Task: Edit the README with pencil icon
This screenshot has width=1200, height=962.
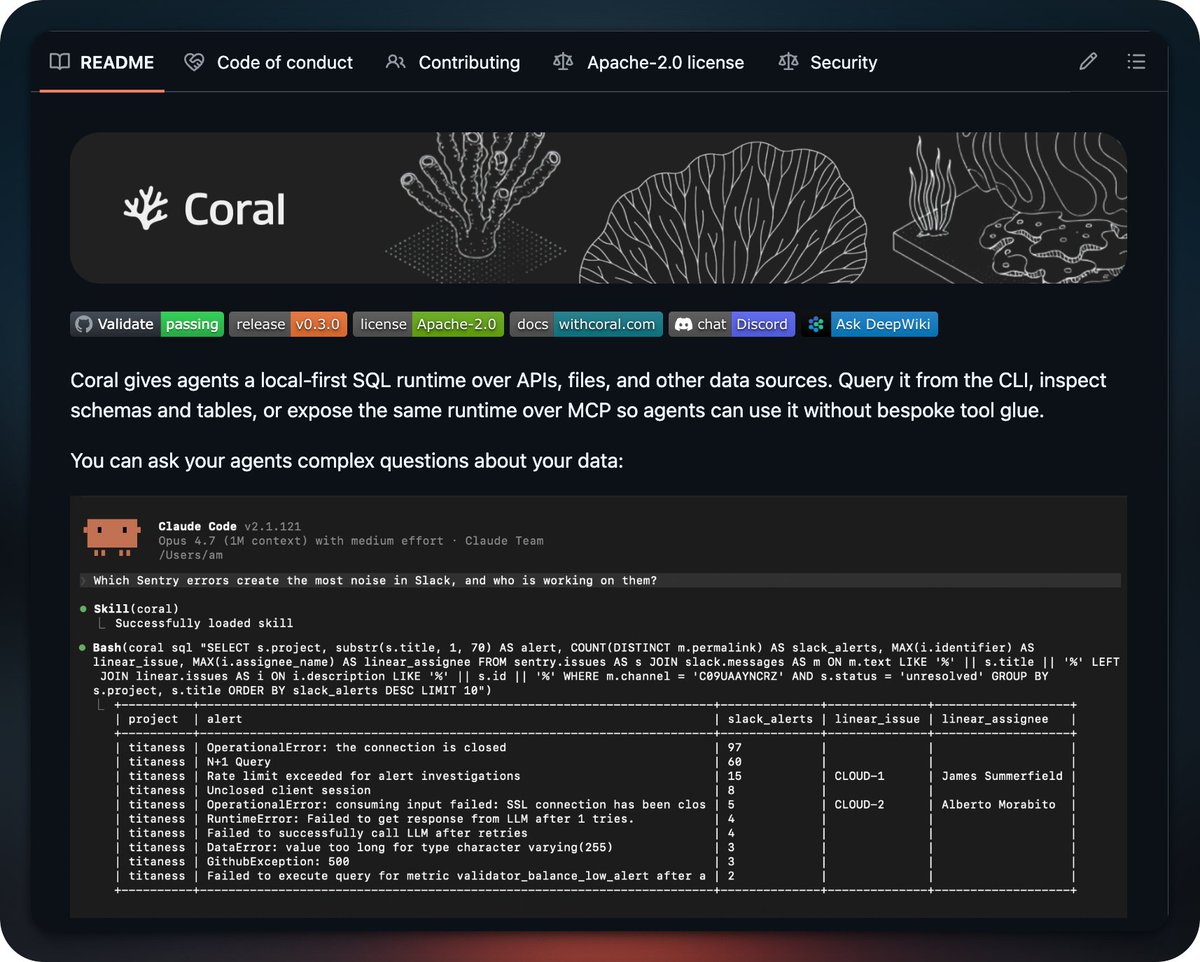Action: [x=1088, y=62]
